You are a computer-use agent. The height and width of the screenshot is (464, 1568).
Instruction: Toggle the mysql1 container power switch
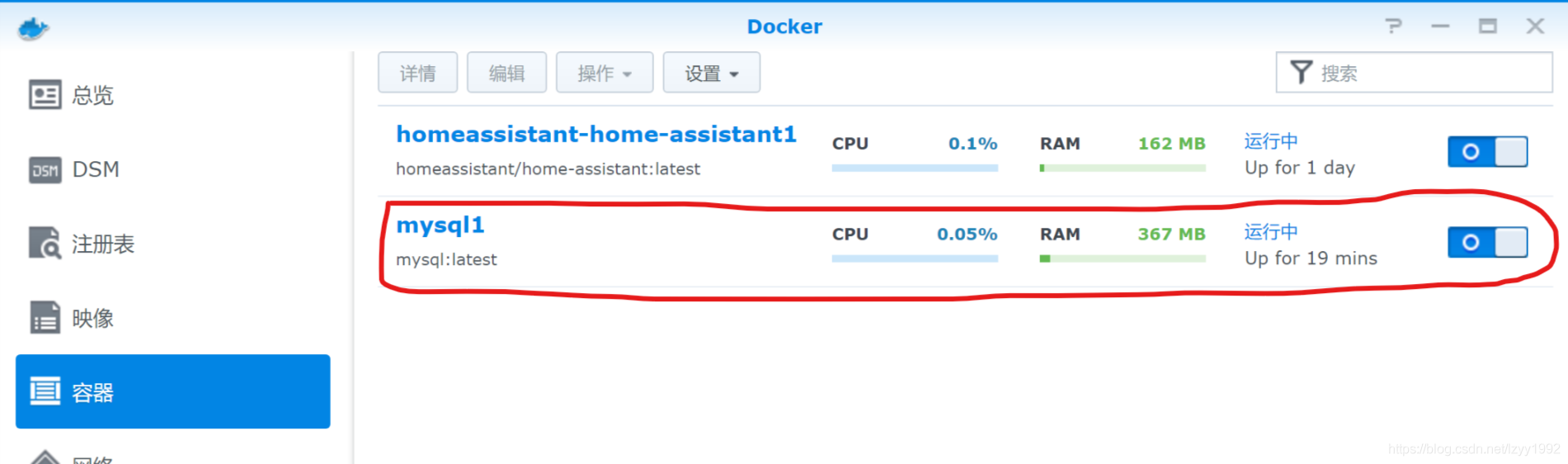[1487, 243]
